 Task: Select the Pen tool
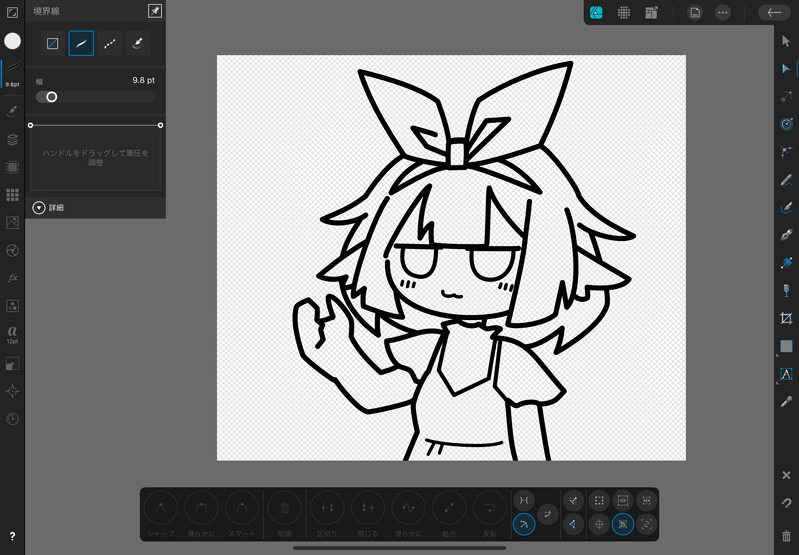(786, 235)
